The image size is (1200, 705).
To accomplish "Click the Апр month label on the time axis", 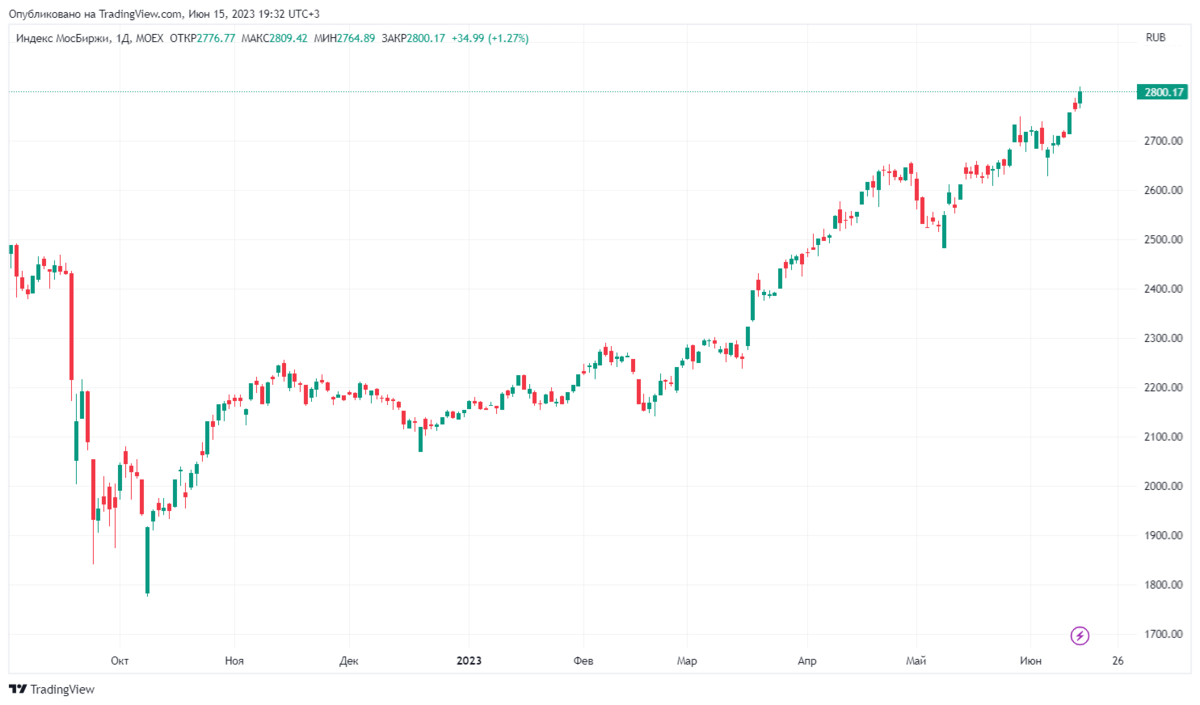I will [807, 661].
